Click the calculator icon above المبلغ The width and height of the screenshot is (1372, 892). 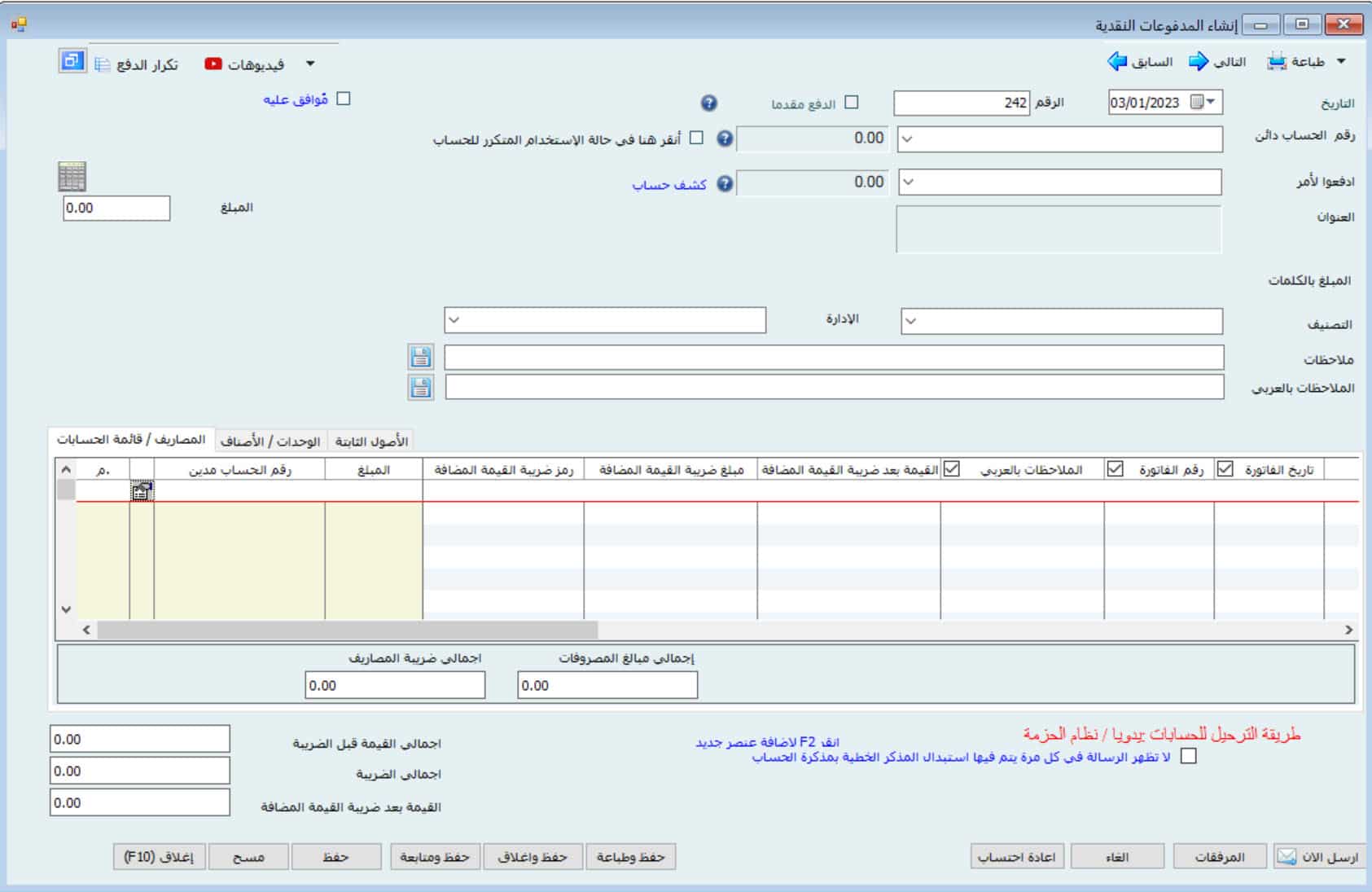pyautogui.click(x=72, y=176)
